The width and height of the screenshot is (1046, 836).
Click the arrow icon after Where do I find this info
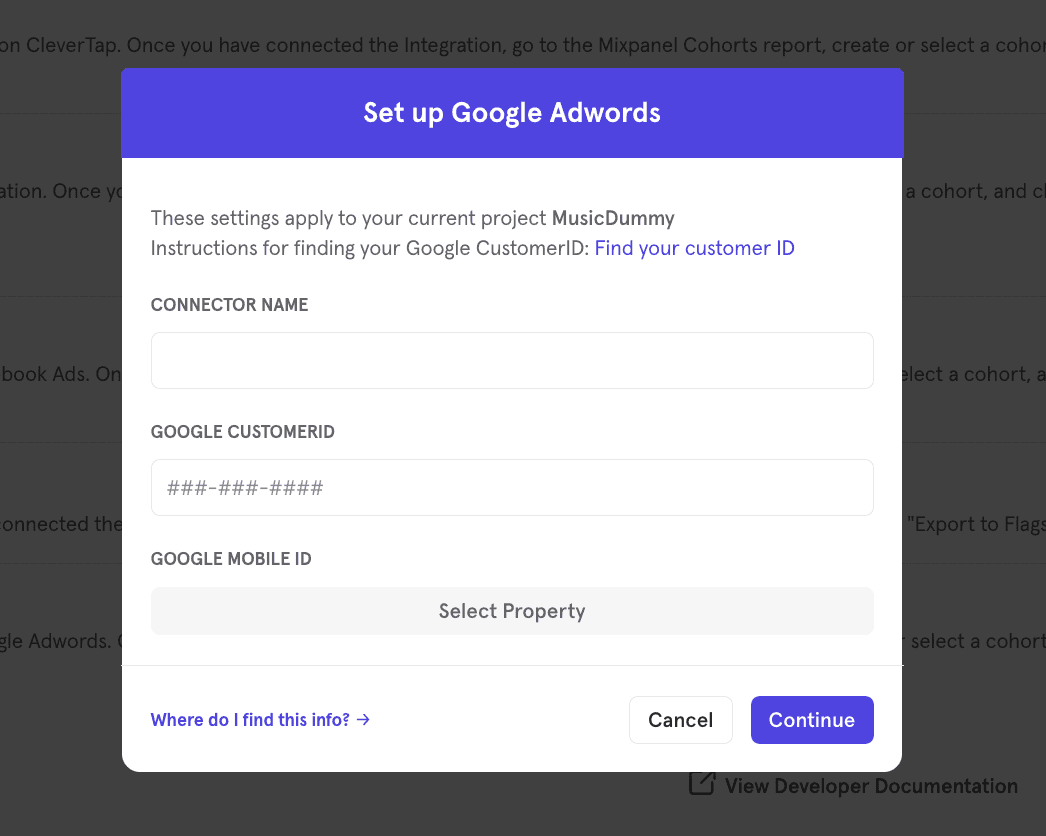click(x=363, y=719)
